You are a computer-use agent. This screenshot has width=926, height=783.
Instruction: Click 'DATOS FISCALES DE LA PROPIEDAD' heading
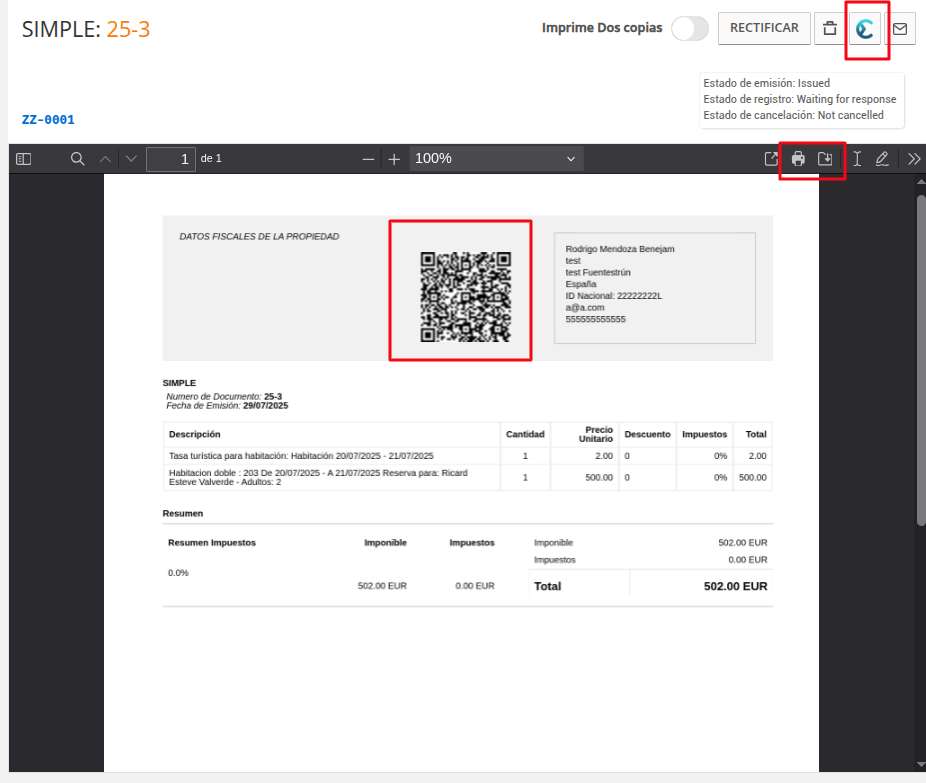tap(259, 236)
